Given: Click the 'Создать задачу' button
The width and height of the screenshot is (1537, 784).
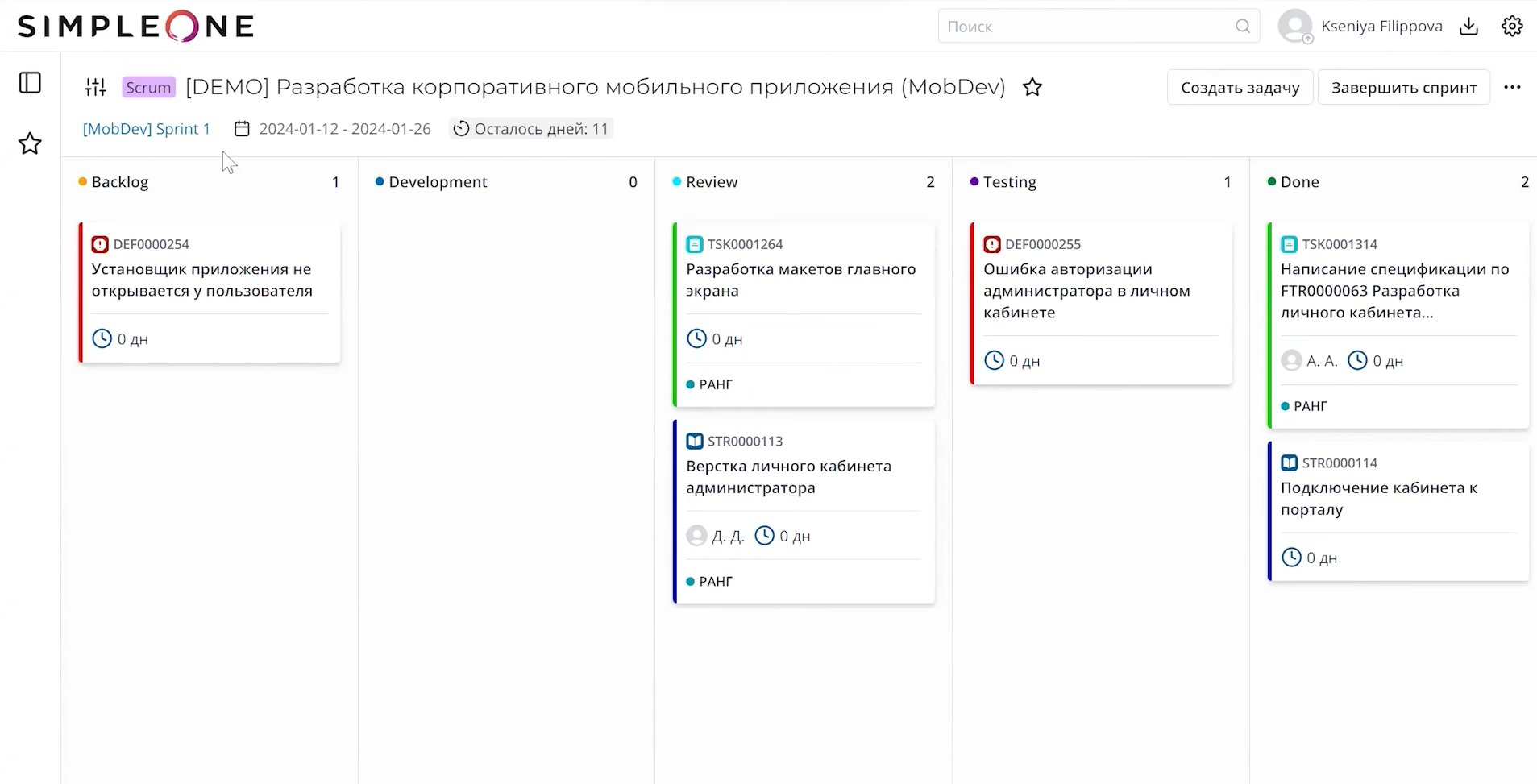Looking at the screenshot, I should [1240, 87].
